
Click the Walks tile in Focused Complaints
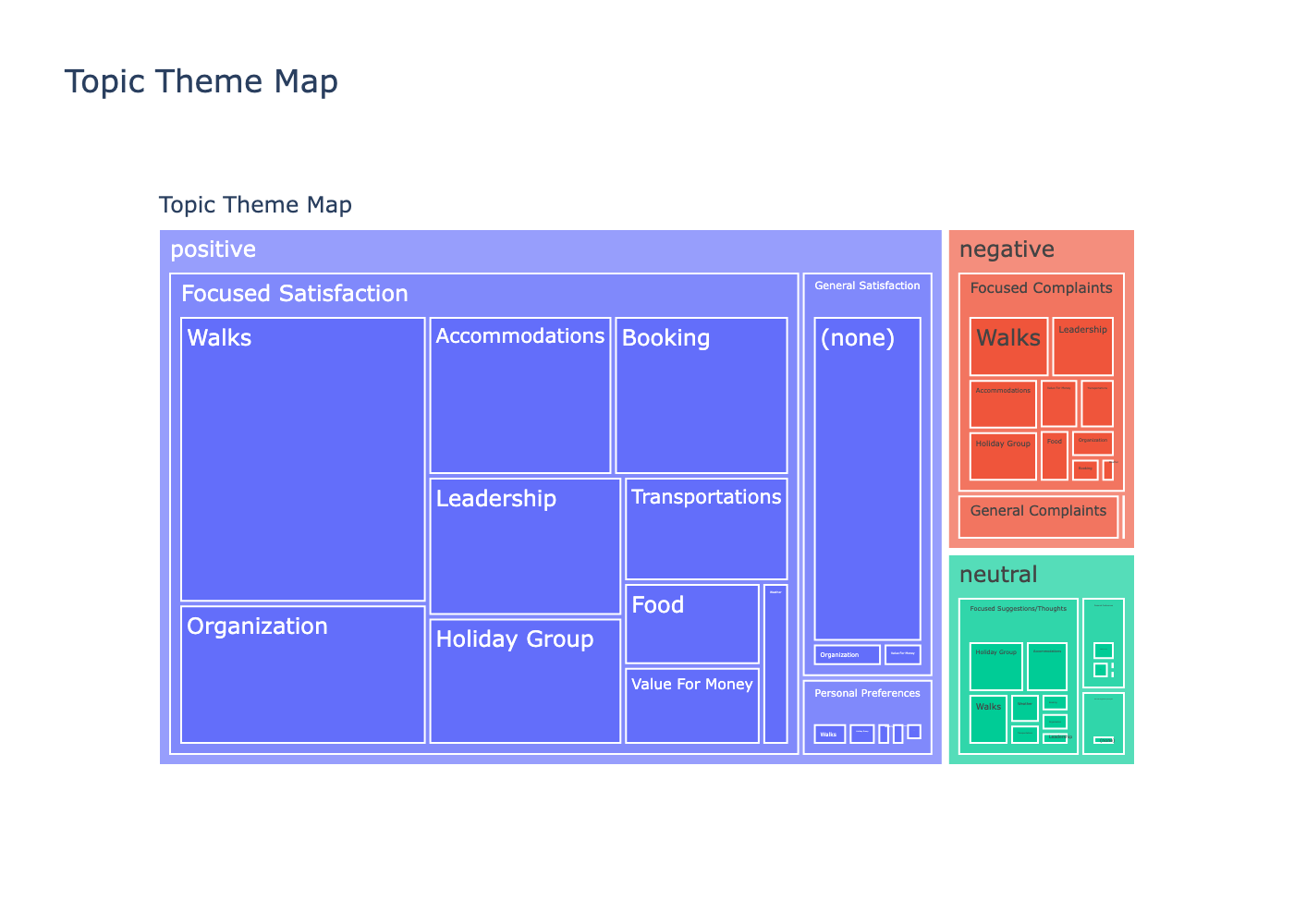click(x=1008, y=346)
